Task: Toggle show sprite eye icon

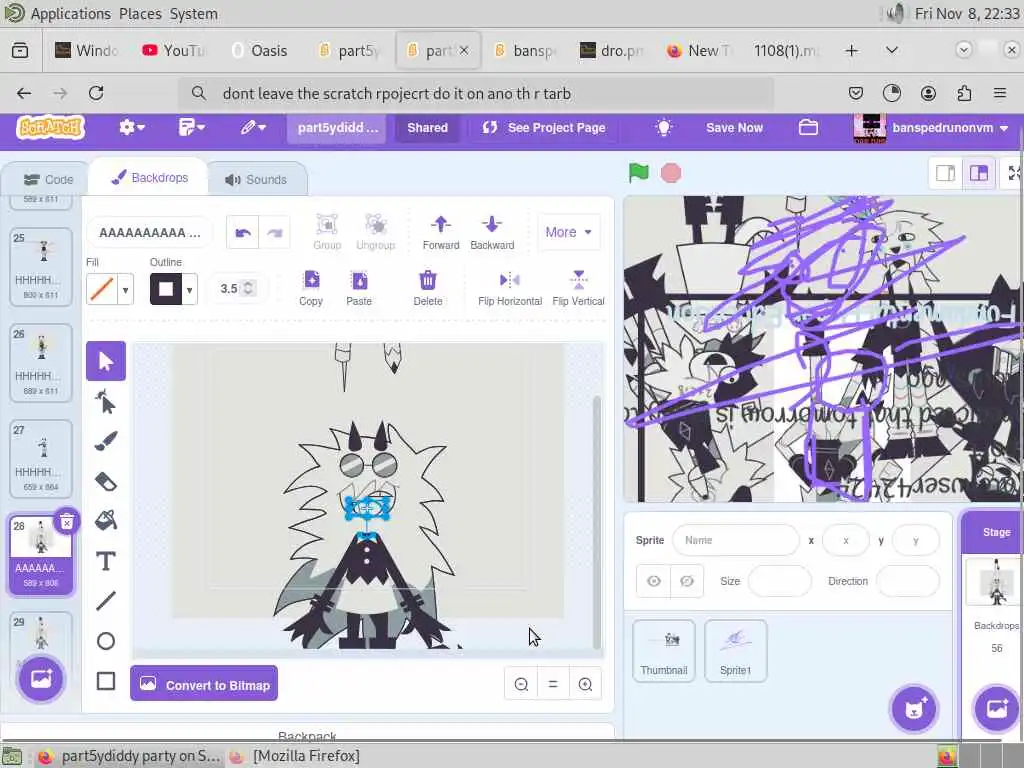Action: [x=654, y=581]
